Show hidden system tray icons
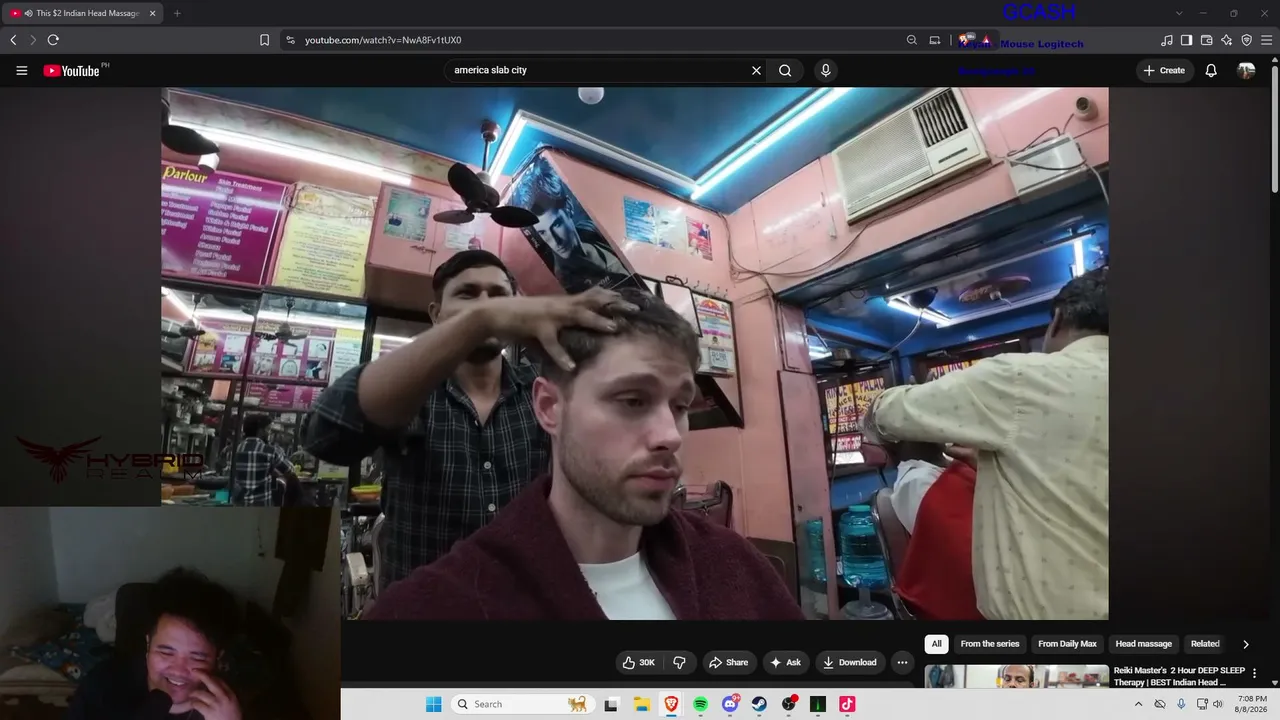The height and width of the screenshot is (720, 1280). (1138, 704)
